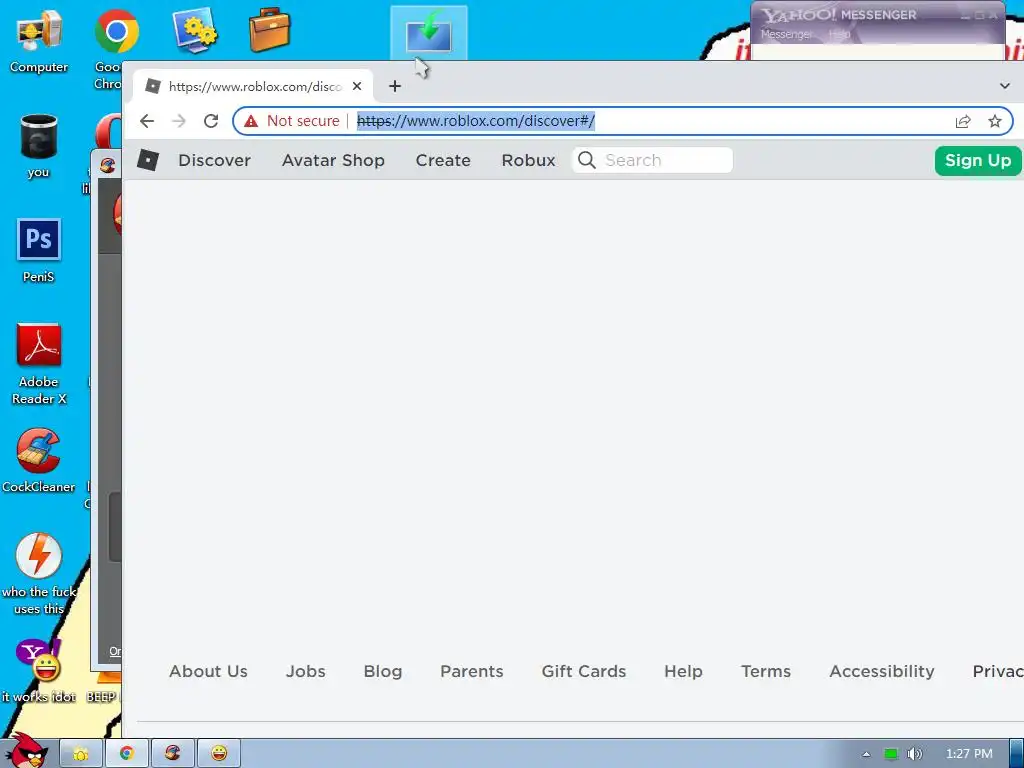Click the Photoshop Ps desktop icon

coord(39,239)
